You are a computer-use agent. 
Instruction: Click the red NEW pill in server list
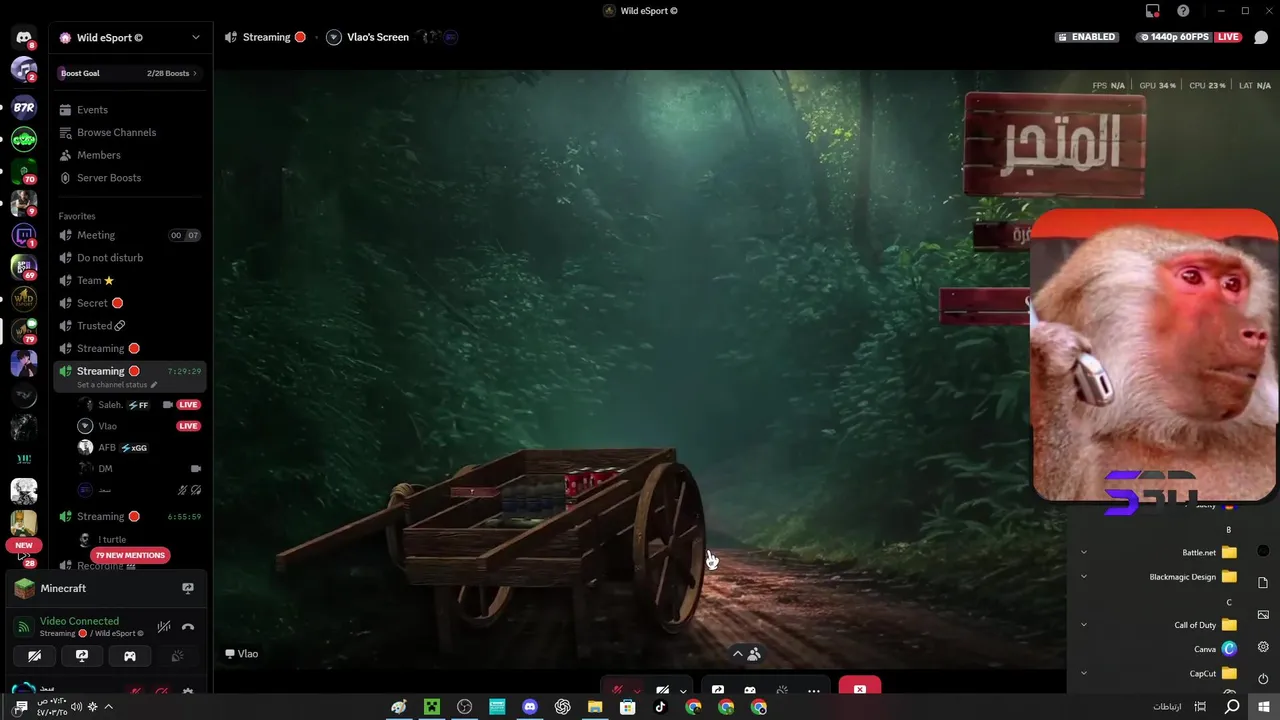point(24,545)
